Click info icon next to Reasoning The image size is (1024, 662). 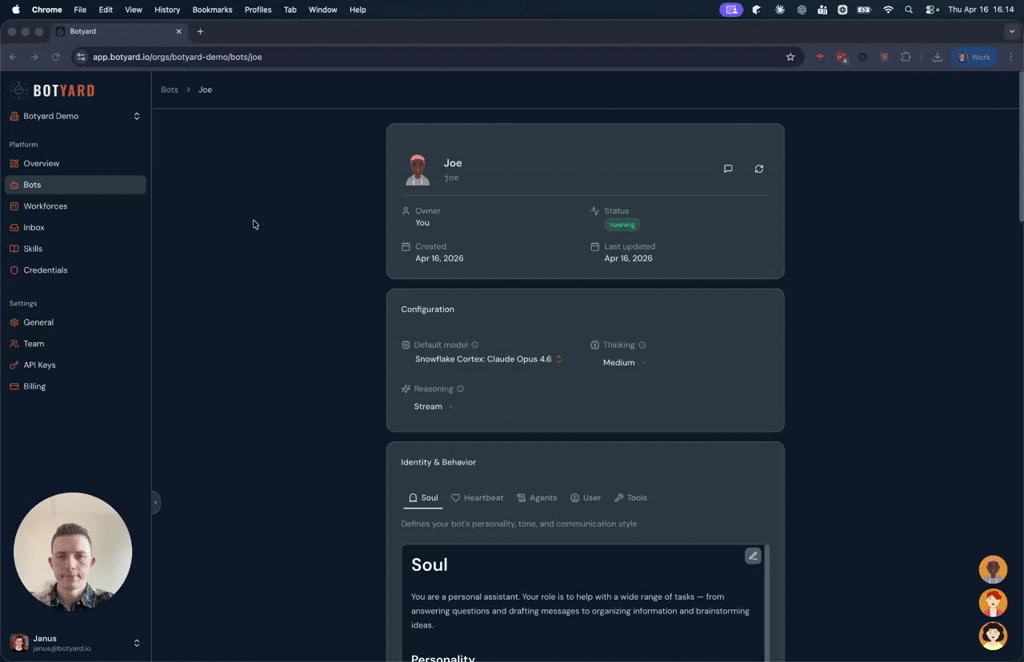[460, 388]
